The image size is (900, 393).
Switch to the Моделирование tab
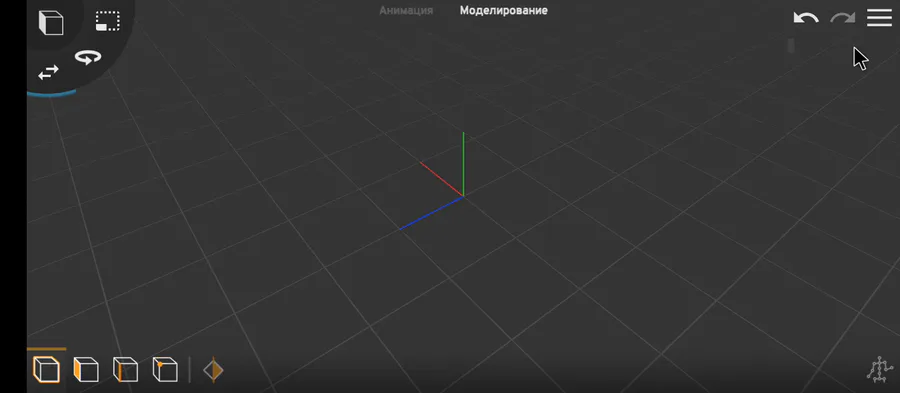point(503,10)
